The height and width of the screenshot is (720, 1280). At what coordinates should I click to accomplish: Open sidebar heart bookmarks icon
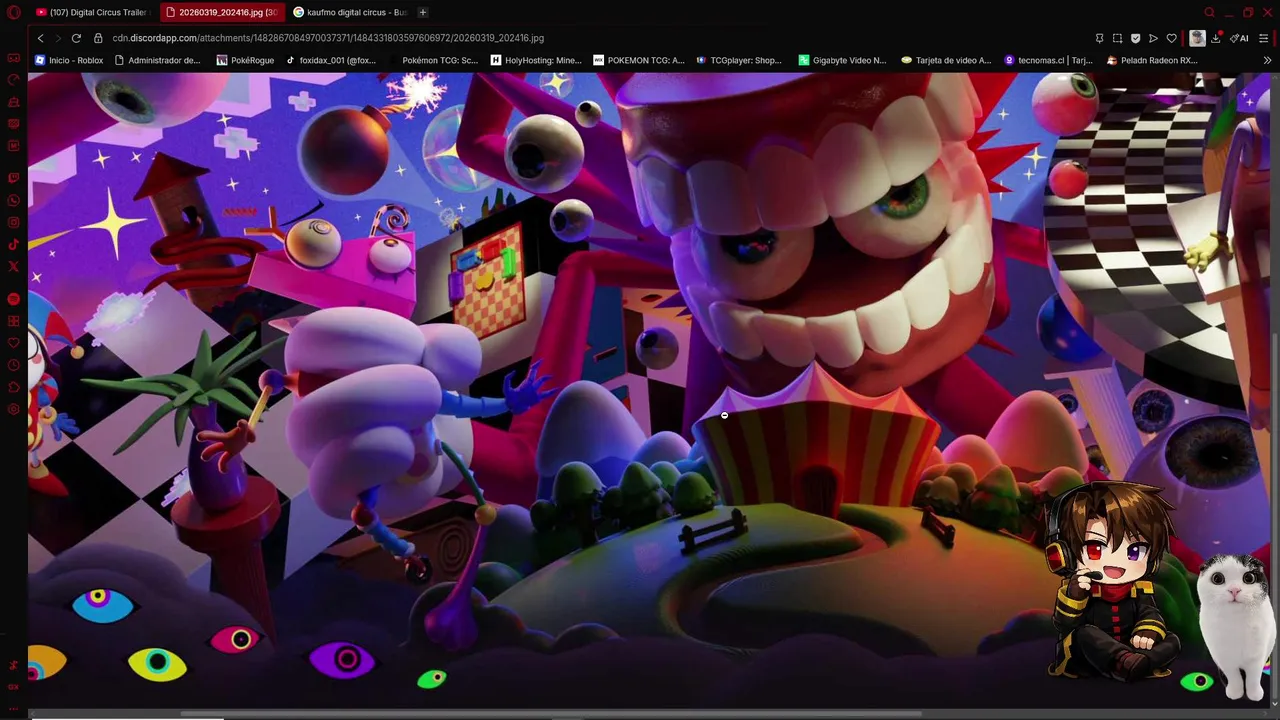13,343
